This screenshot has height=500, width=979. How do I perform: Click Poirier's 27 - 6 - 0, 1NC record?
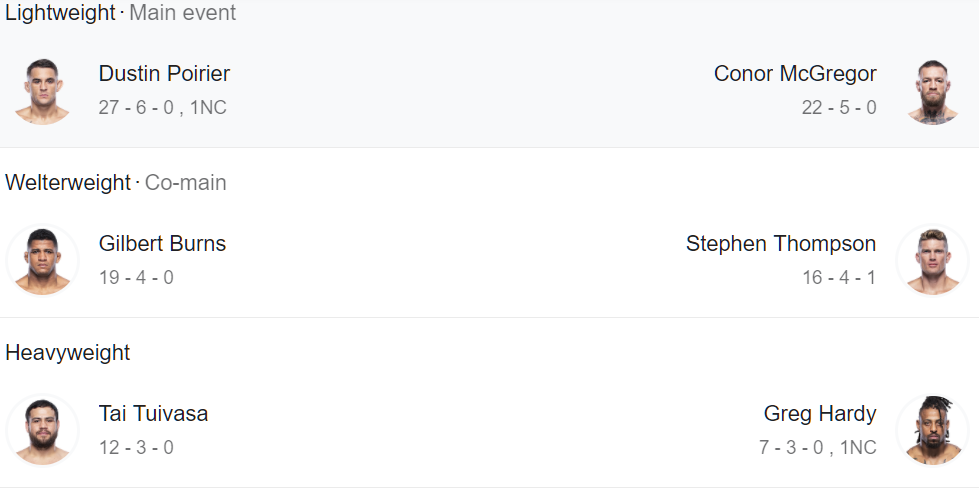coord(162,107)
